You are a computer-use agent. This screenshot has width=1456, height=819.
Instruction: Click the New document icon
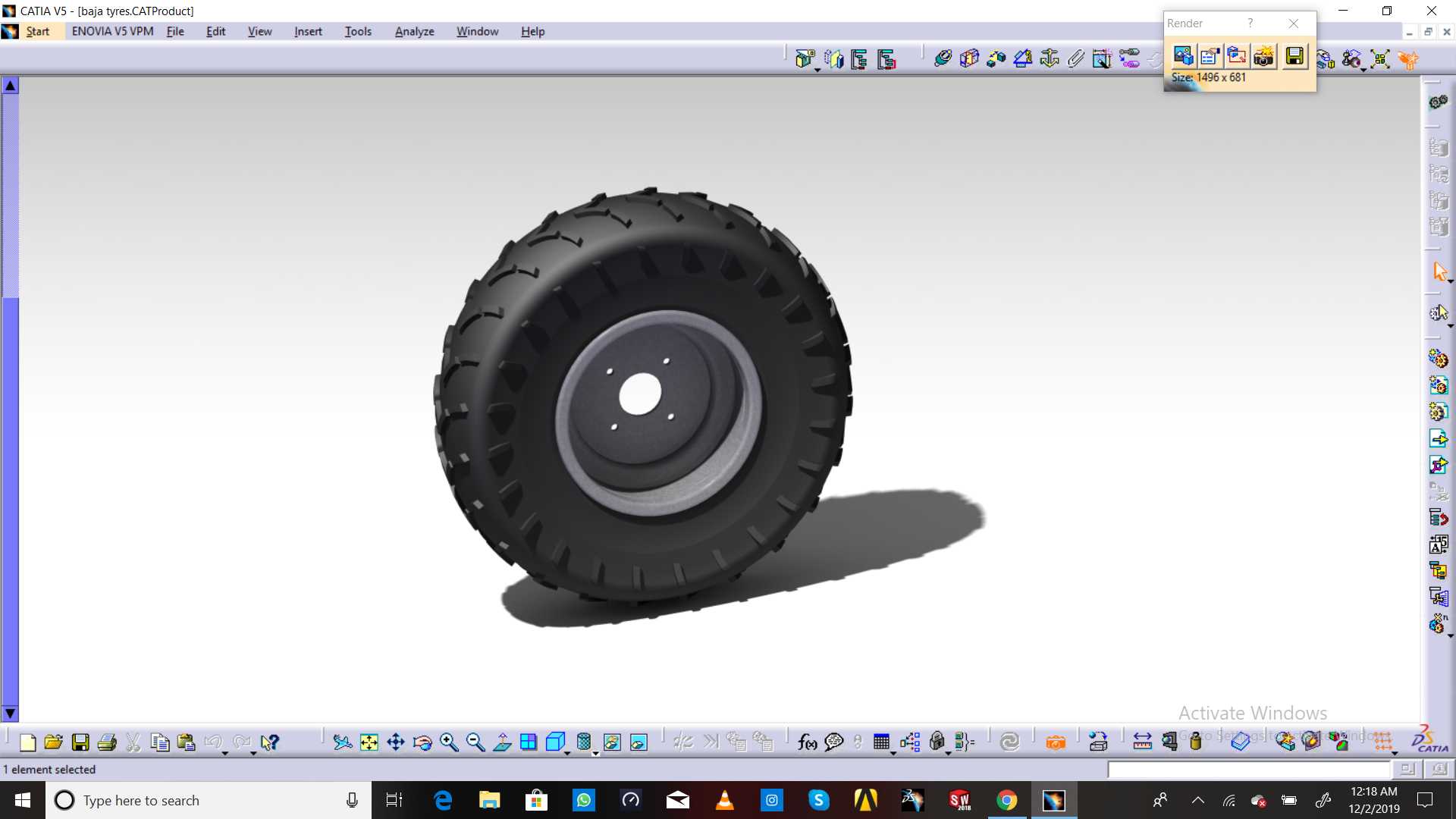click(28, 742)
